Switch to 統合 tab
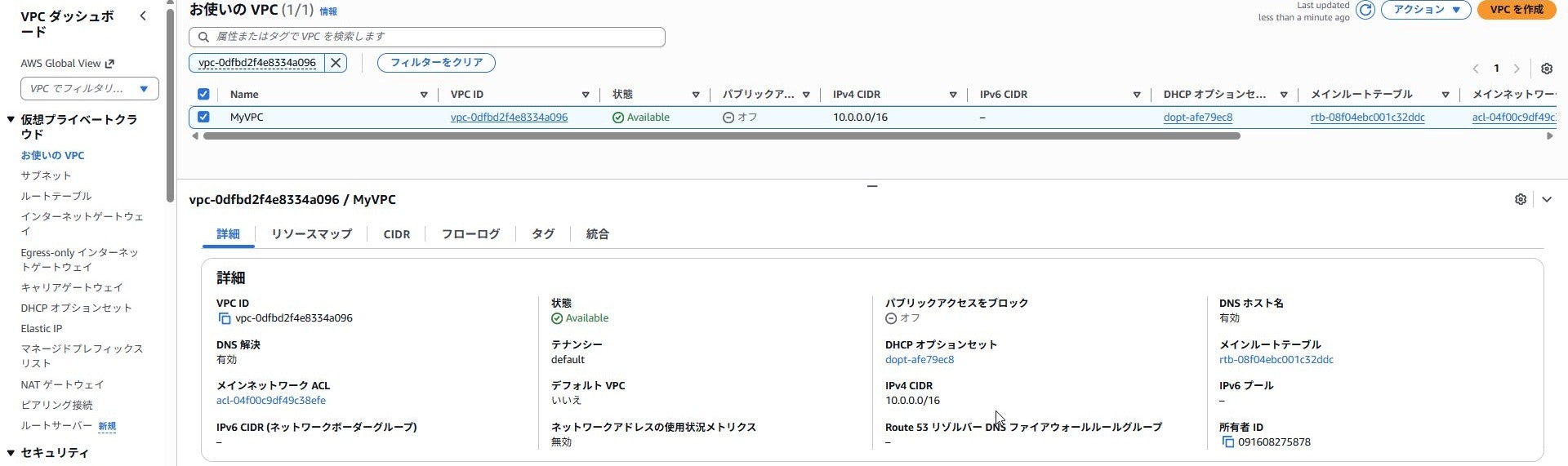 point(598,234)
